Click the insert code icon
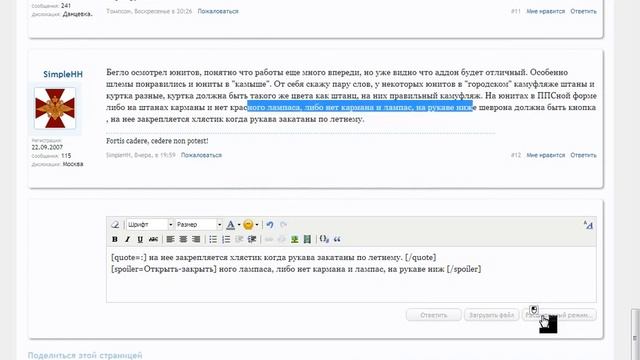 (324, 239)
